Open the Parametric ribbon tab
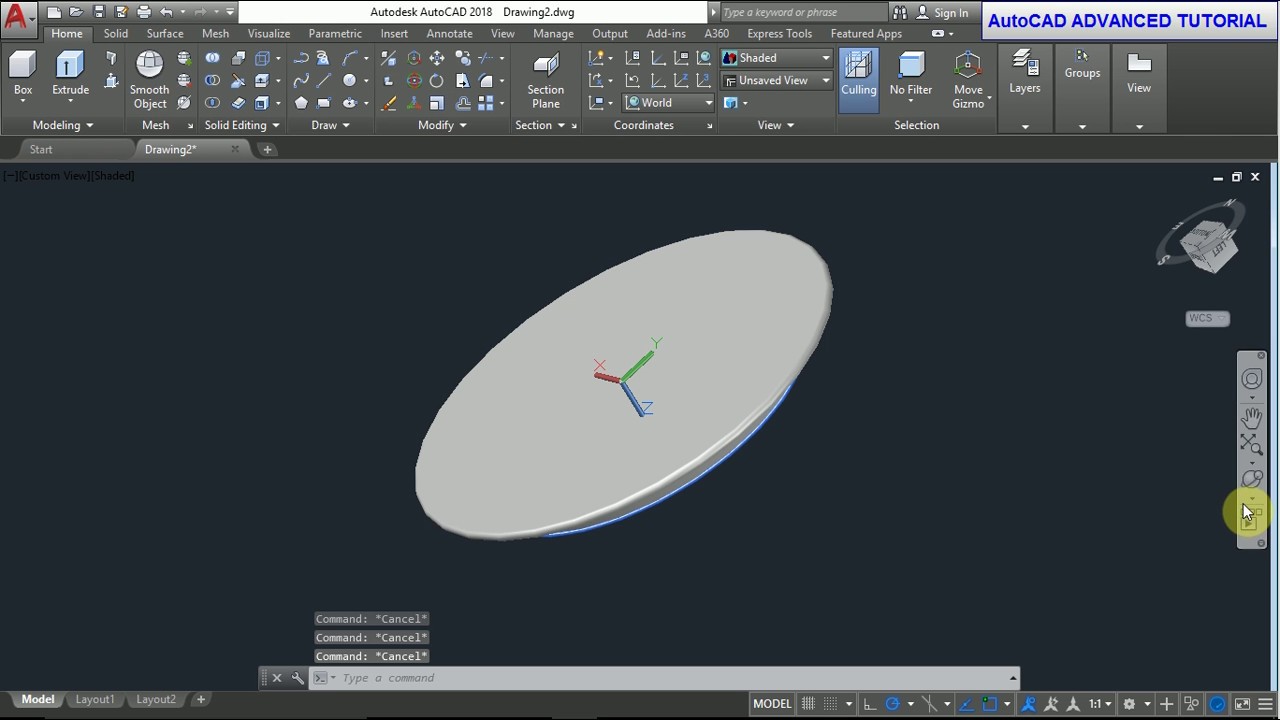 click(335, 34)
